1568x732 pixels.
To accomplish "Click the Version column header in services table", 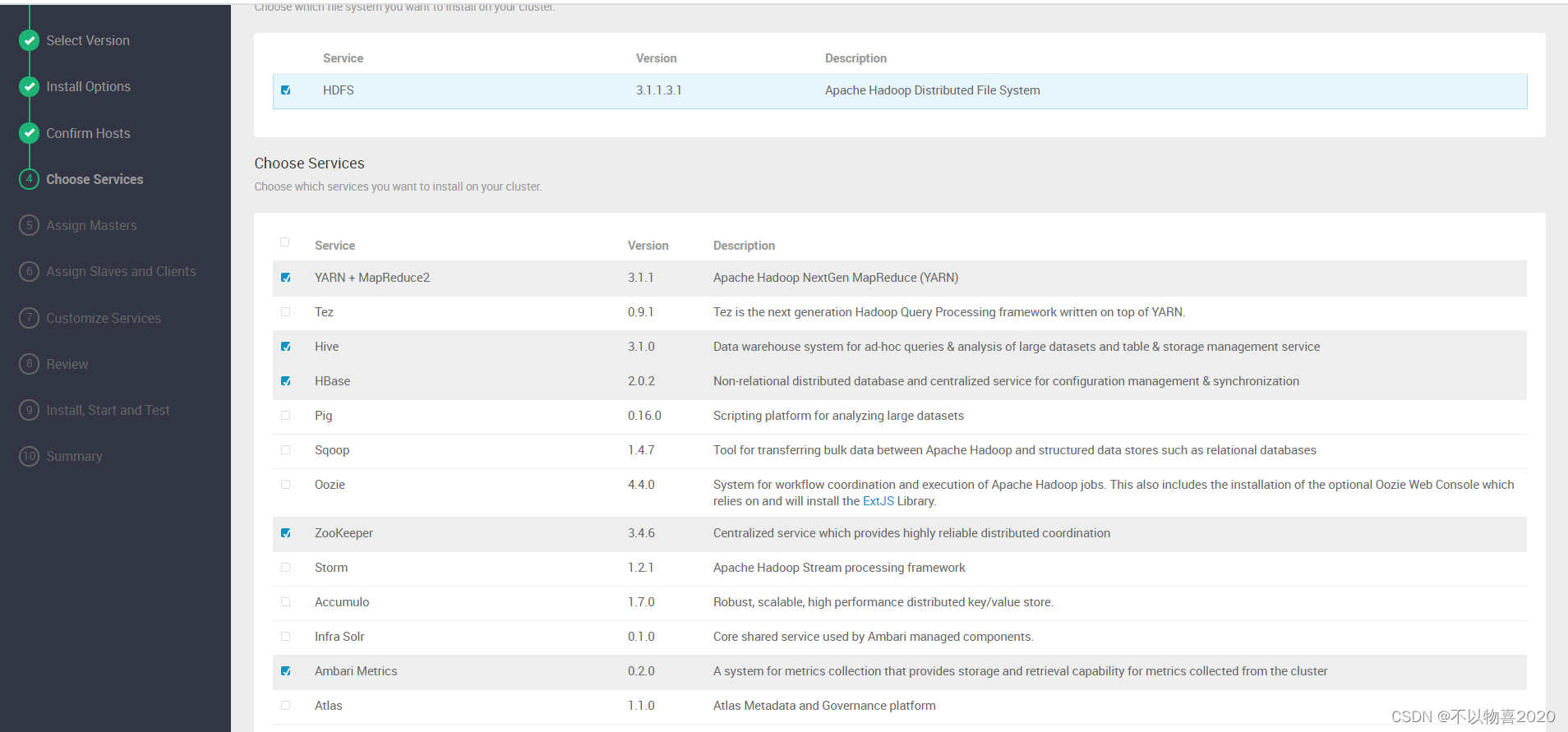I will (x=648, y=246).
